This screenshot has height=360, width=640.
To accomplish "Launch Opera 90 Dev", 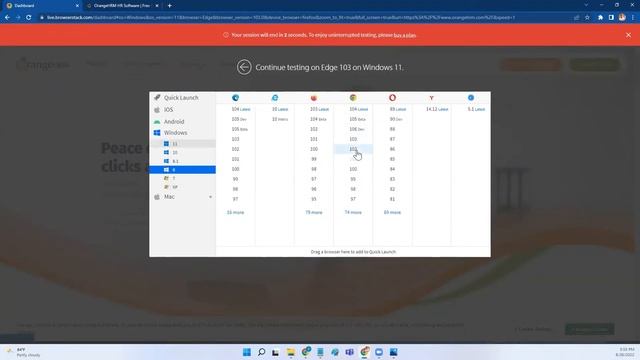I will (x=396, y=119).
